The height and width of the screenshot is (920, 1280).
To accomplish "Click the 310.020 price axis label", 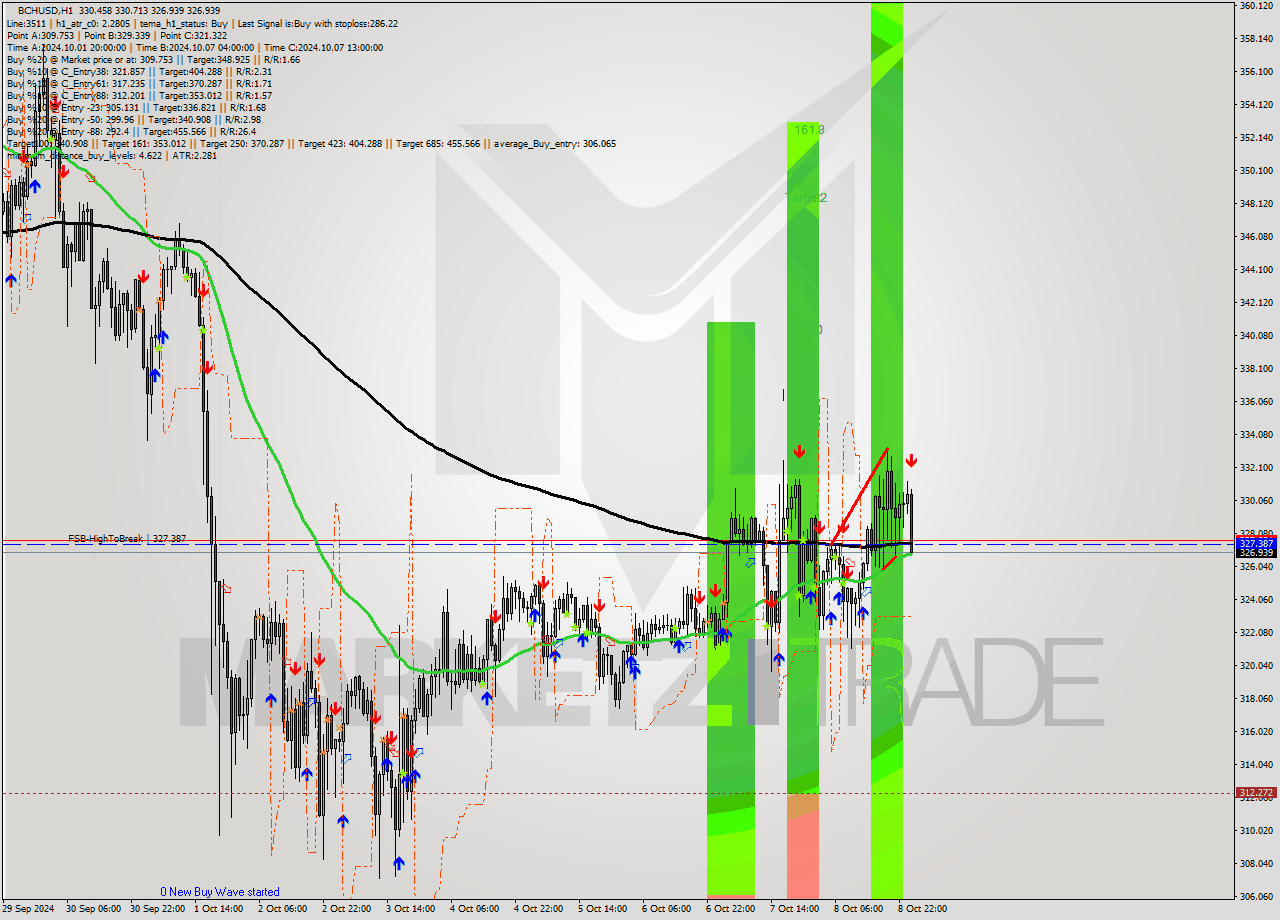I will pyautogui.click(x=1255, y=831).
